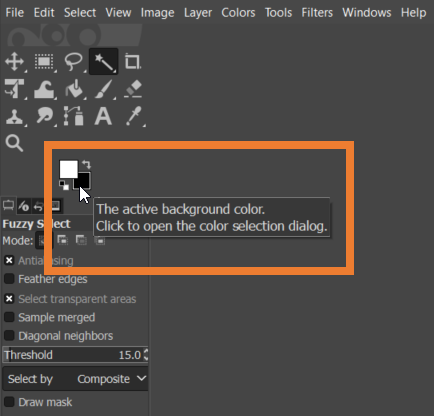Select the Eraser tool
Screen dimensions: 434x416
click(x=133, y=89)
